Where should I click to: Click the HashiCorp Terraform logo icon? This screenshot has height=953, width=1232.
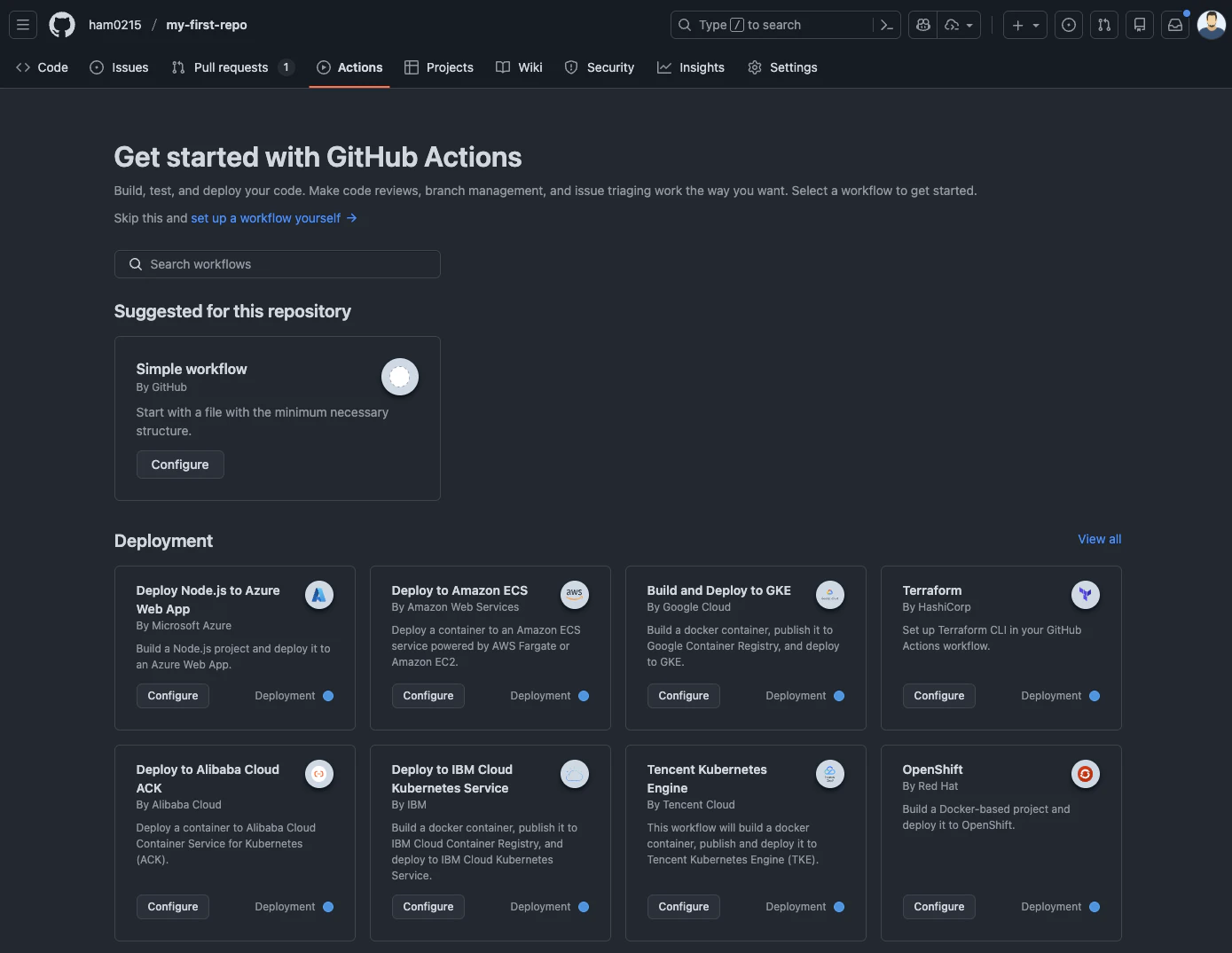pyautogui.click(x=1086, y=595)
